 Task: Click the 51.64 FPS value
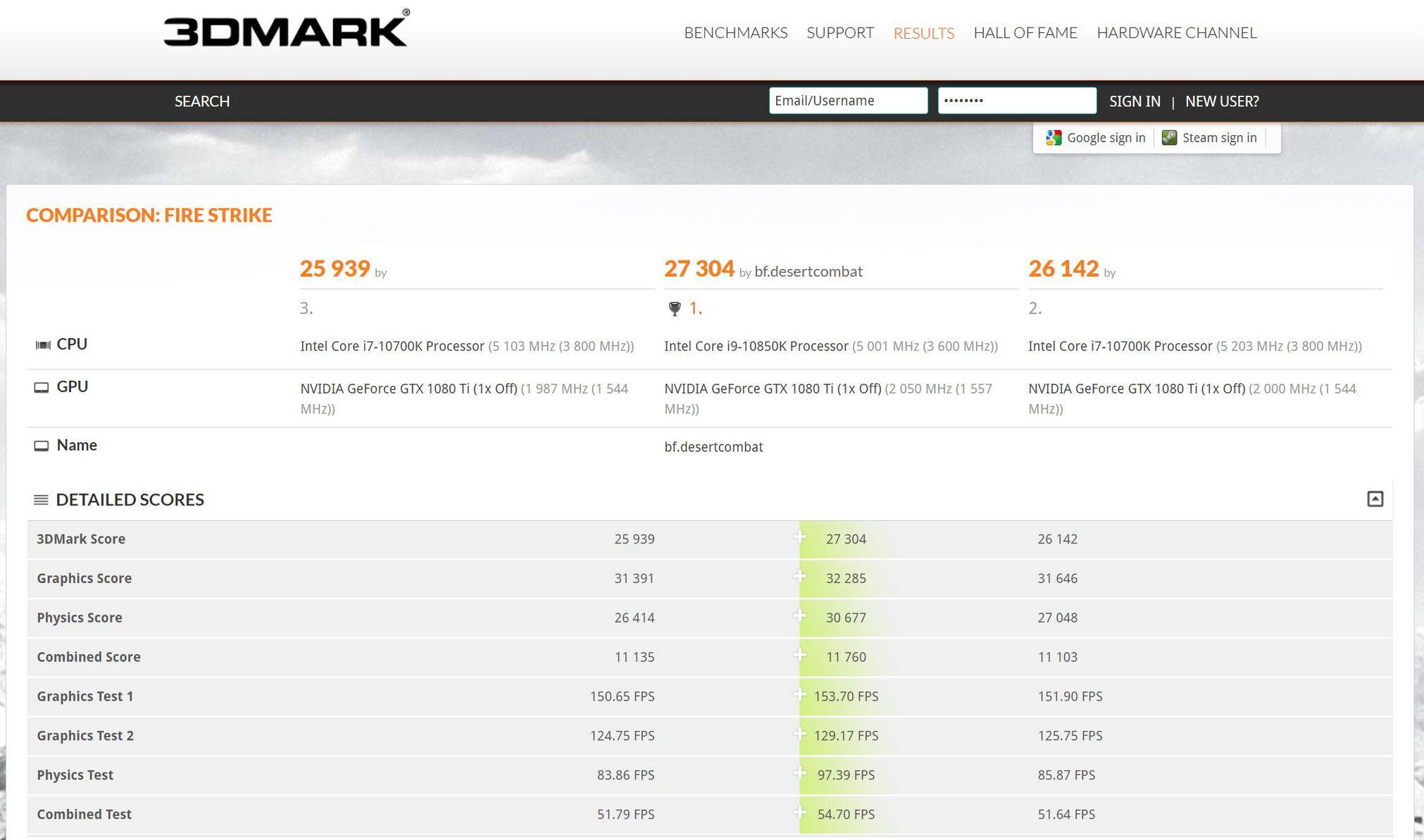pos(1066,815)
